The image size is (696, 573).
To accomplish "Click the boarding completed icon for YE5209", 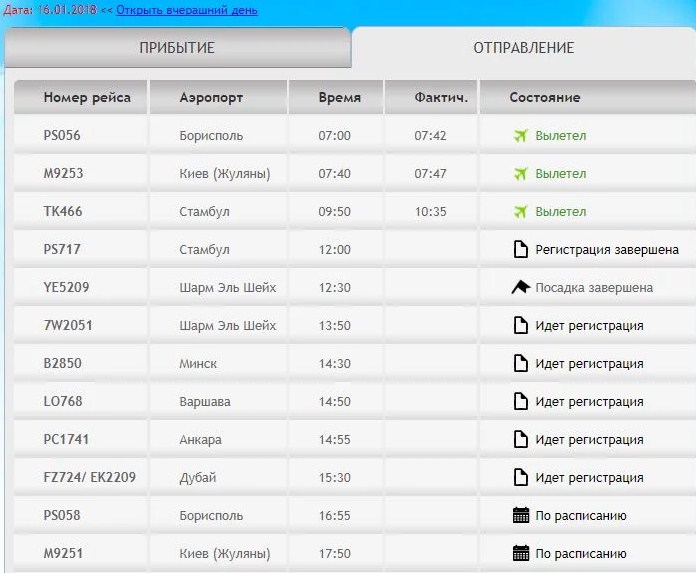I will click(519, 287).
